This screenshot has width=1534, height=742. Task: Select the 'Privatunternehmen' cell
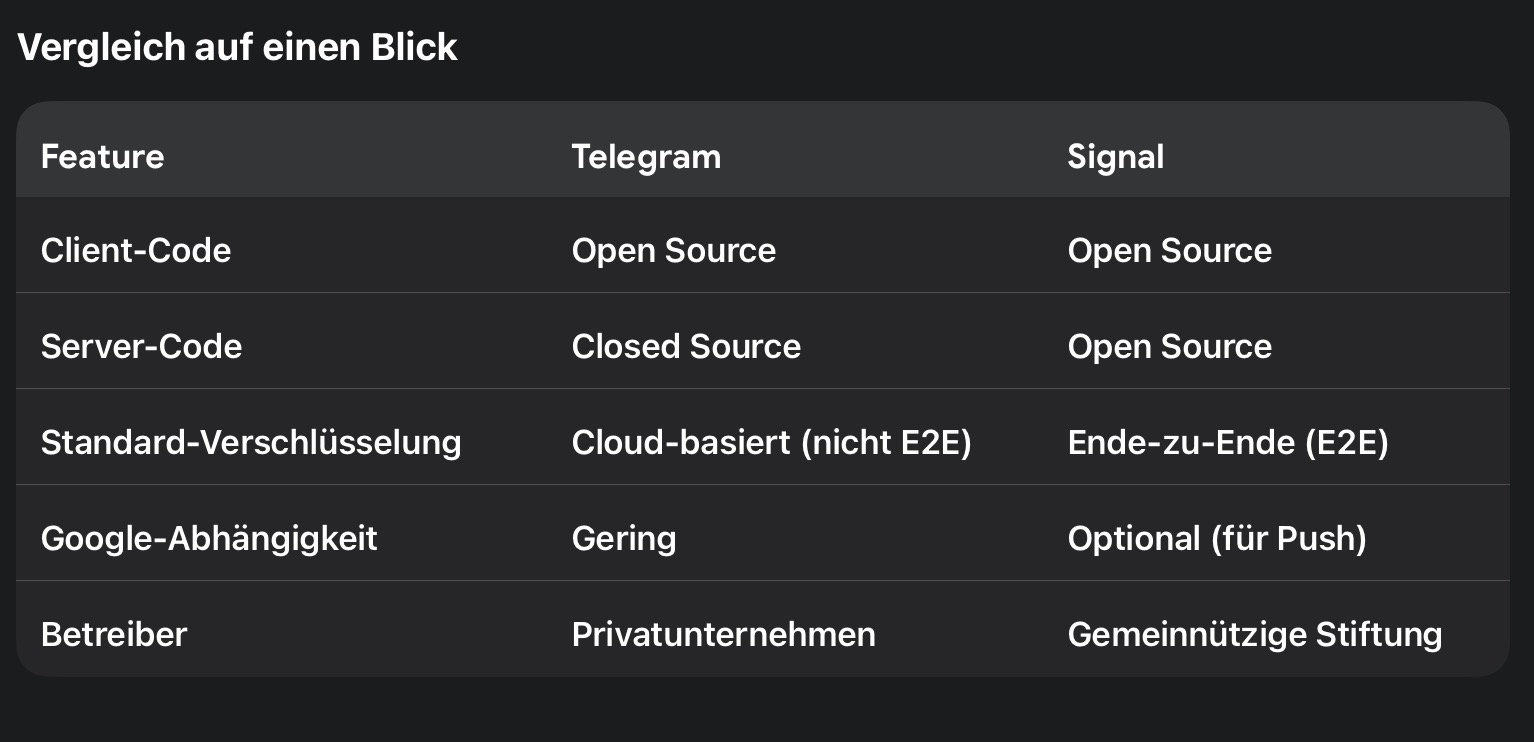pos(723,634)
